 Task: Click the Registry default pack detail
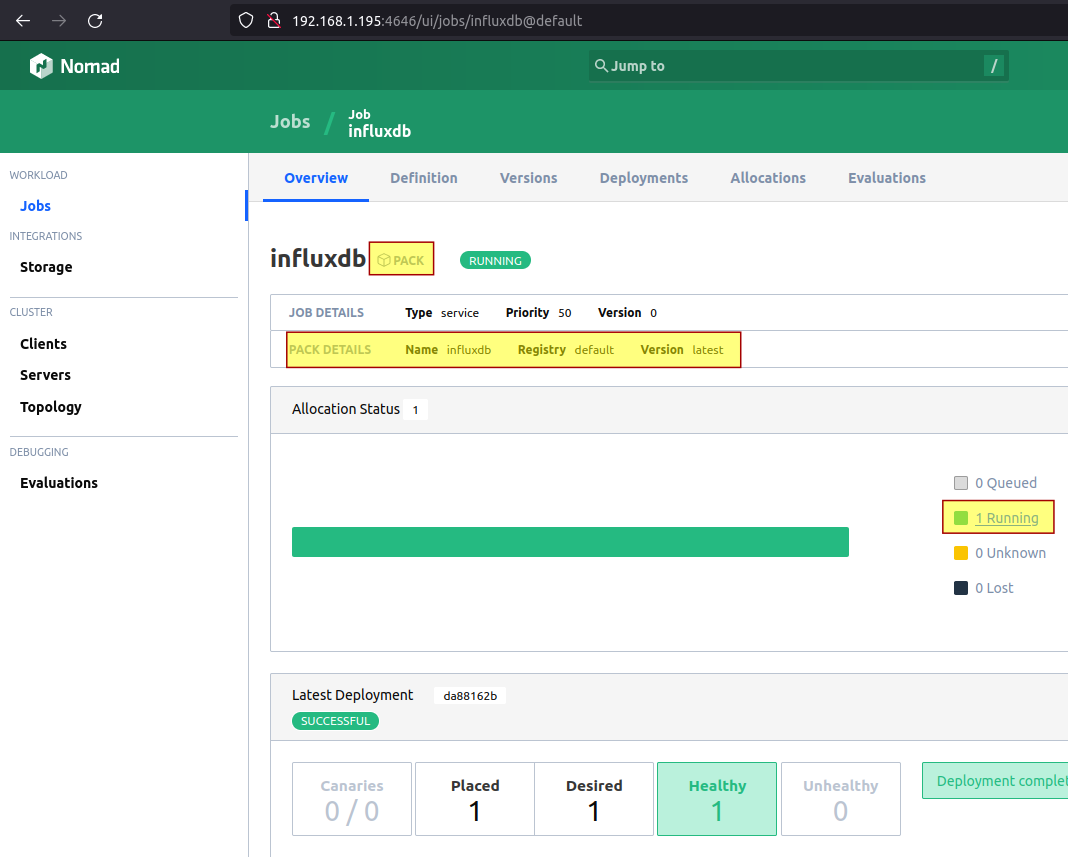coord(565,349)
